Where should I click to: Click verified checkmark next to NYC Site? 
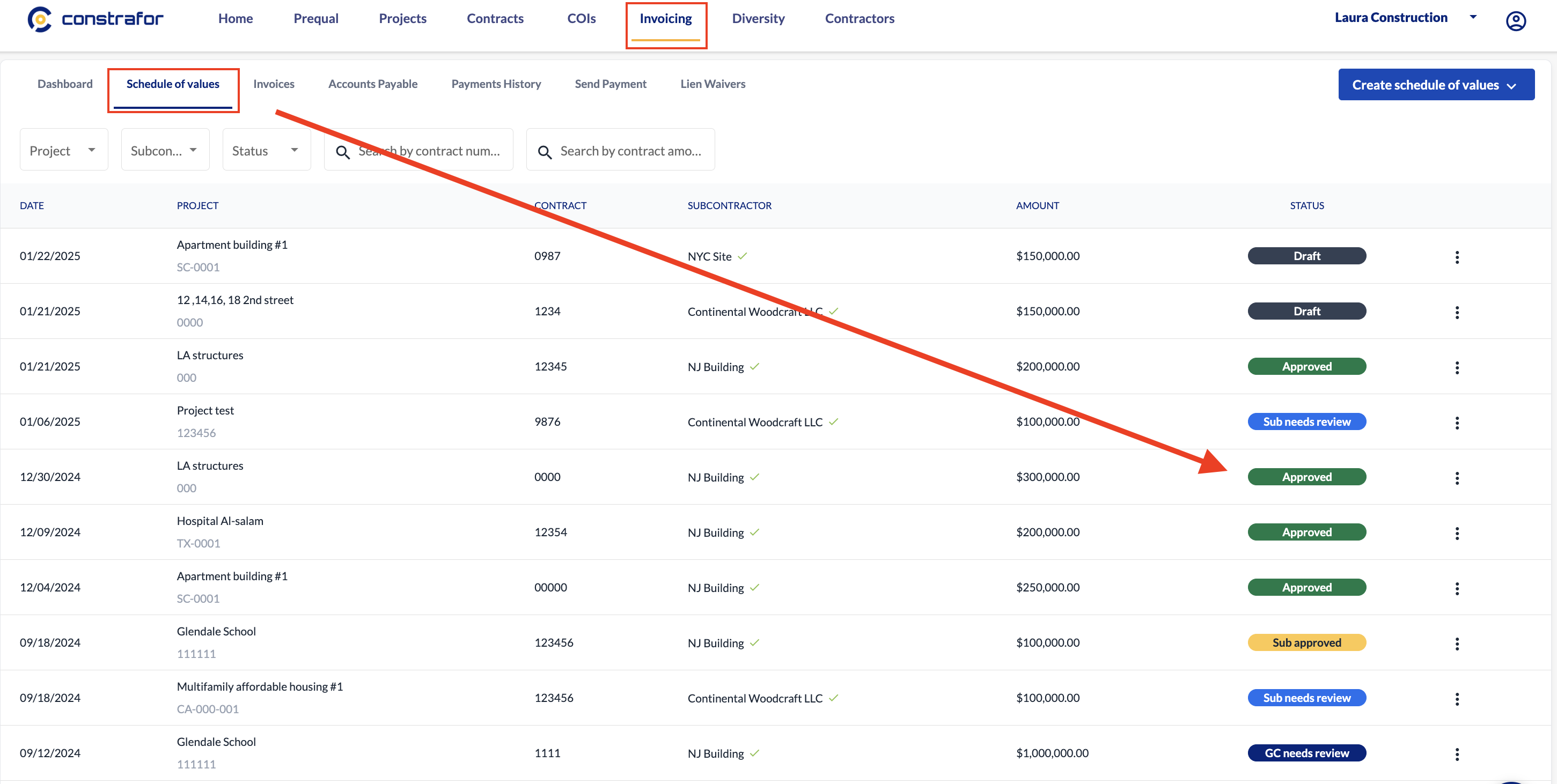pyautogui.click(x=742, y=256)
